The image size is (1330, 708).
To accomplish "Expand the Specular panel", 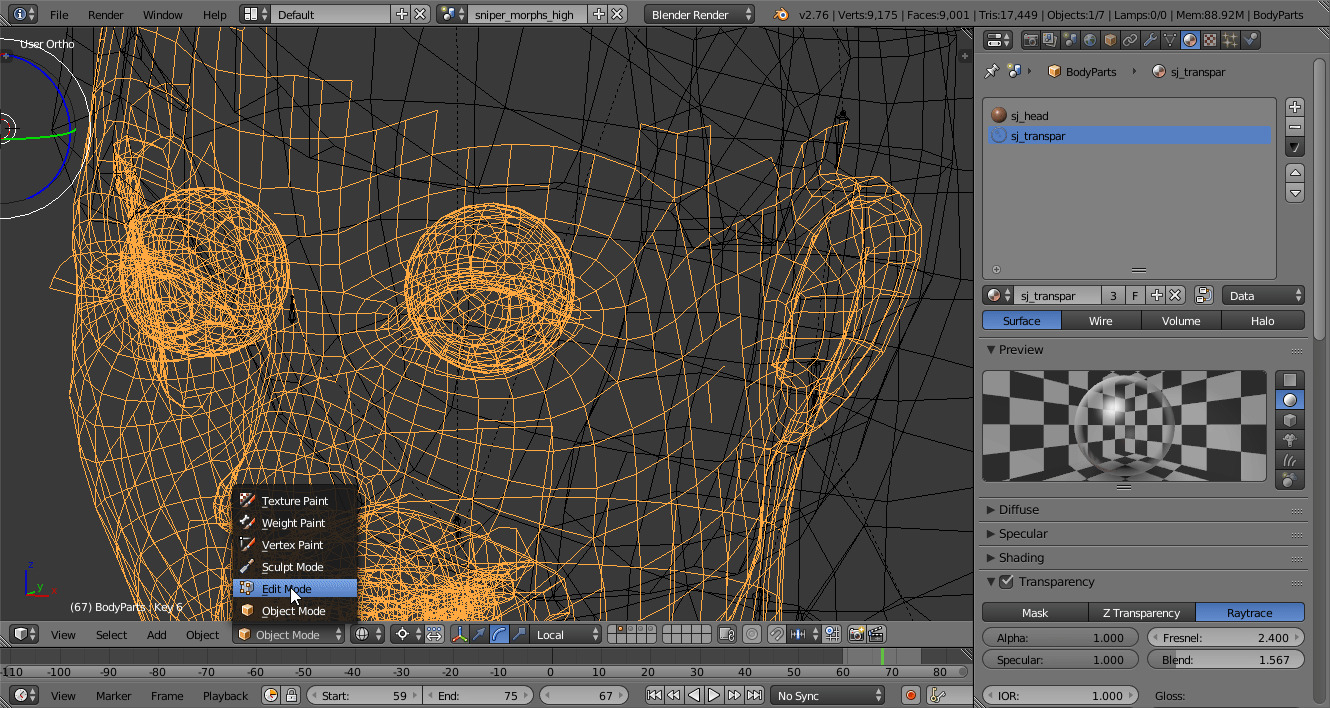I will 1022,534.
